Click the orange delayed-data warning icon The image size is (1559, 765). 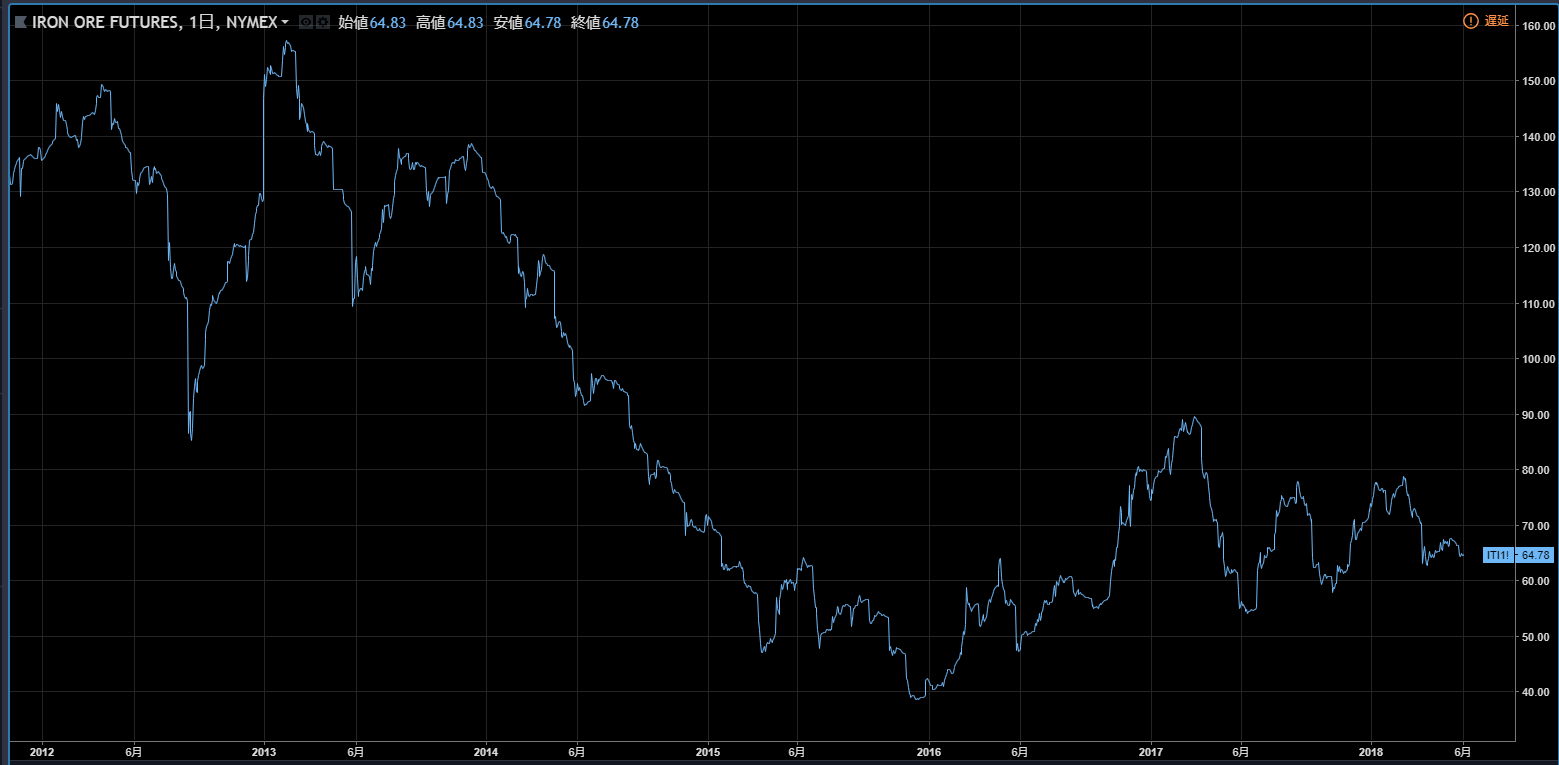(x=1470, y=21)
